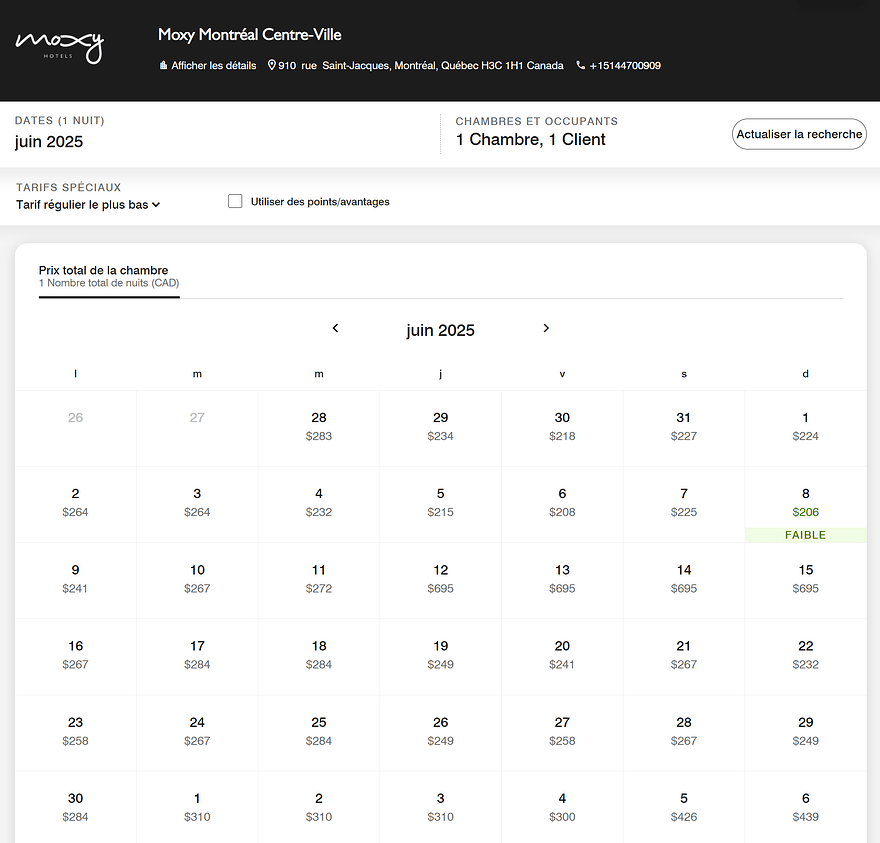Image resolution: width=880 pixels, height=843 pixels.
Task: Select May 28 priced at $283
Action: pyautogui.click(x=319, y=429)
